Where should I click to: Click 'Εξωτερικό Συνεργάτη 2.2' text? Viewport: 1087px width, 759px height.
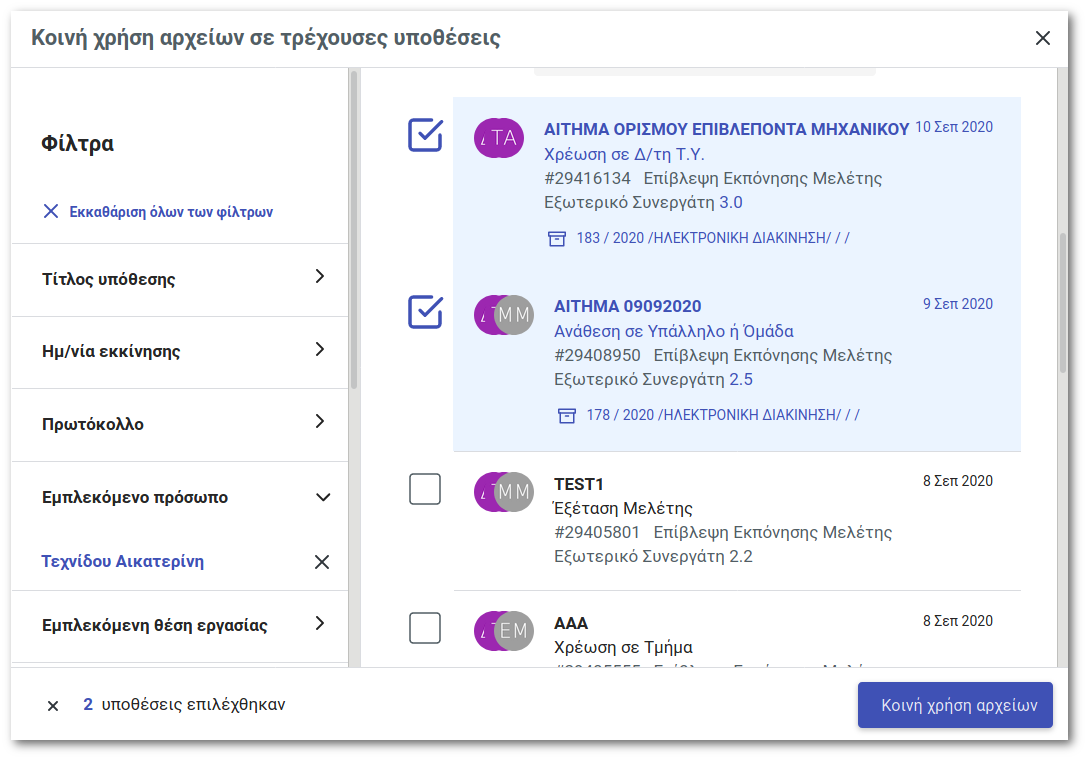[653, 556]
